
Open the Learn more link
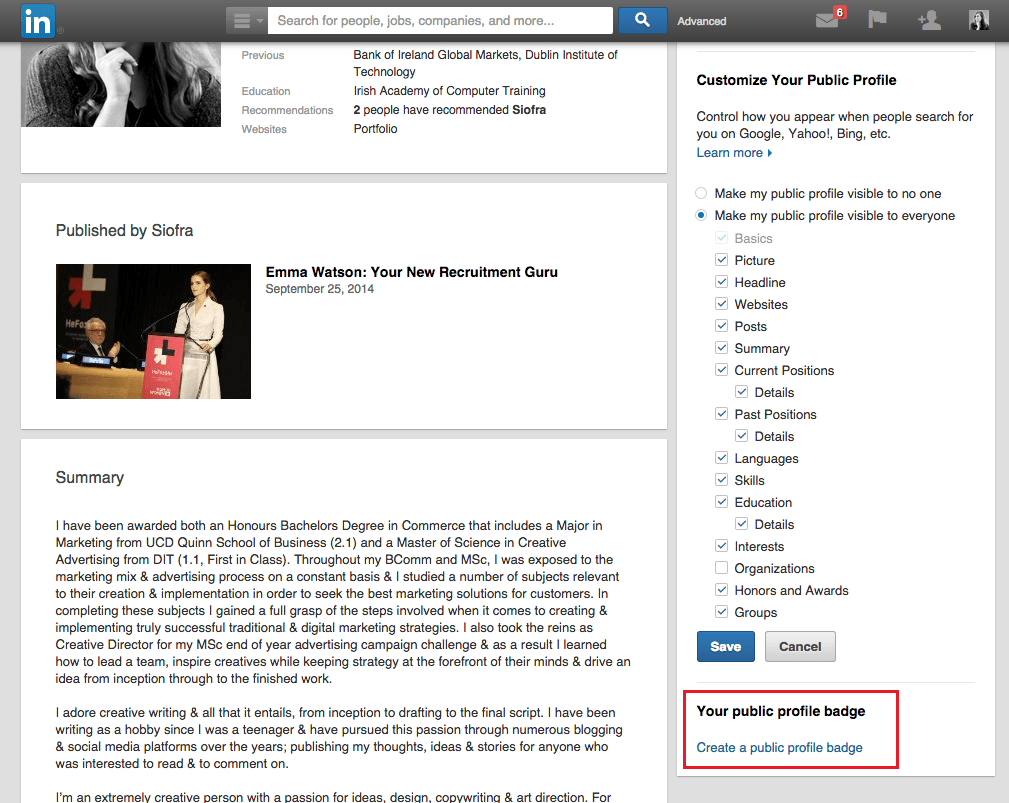point(734,152)
